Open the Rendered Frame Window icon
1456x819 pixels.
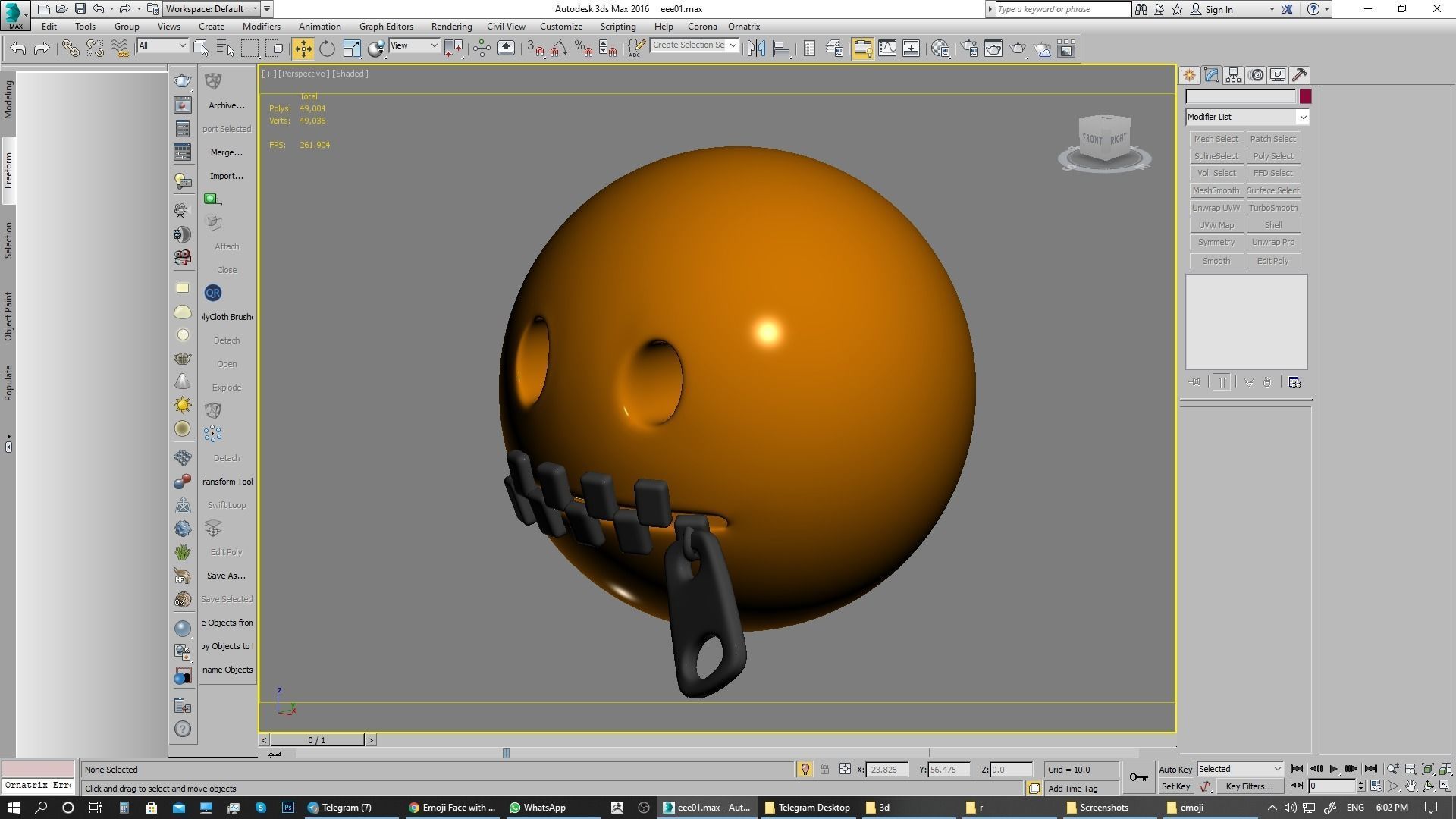click(993, 49)
